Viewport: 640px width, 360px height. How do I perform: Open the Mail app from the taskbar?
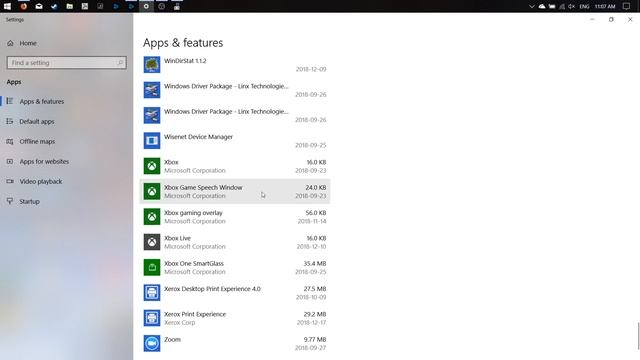39,6
